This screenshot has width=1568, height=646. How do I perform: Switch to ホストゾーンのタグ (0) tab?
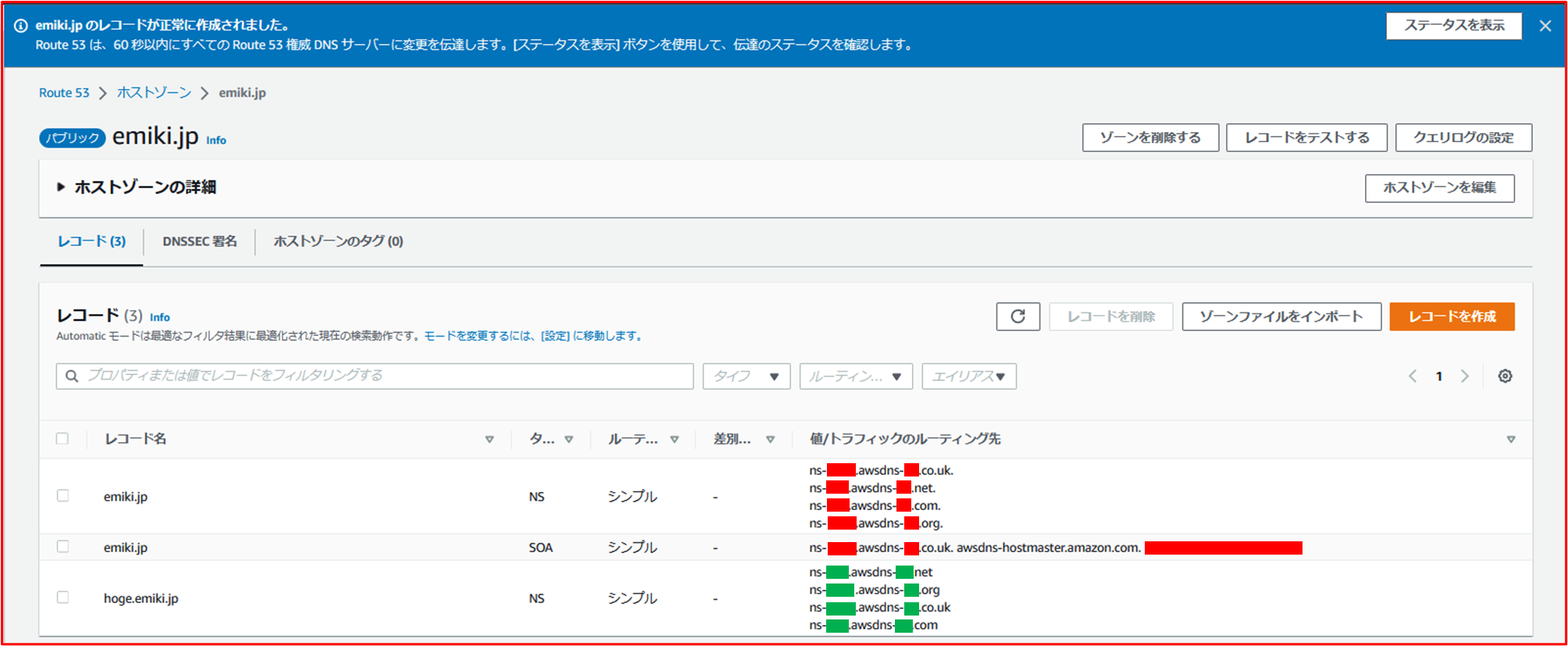tap(338, 241)
